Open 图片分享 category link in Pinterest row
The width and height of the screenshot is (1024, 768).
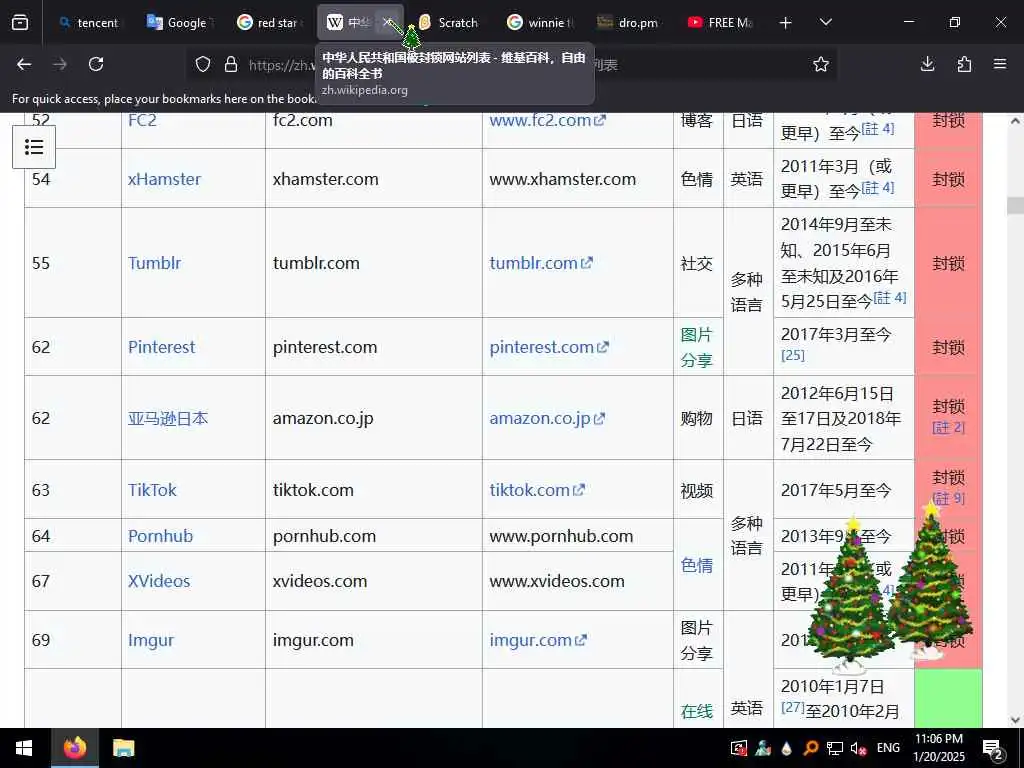click(x=696, y=347)
